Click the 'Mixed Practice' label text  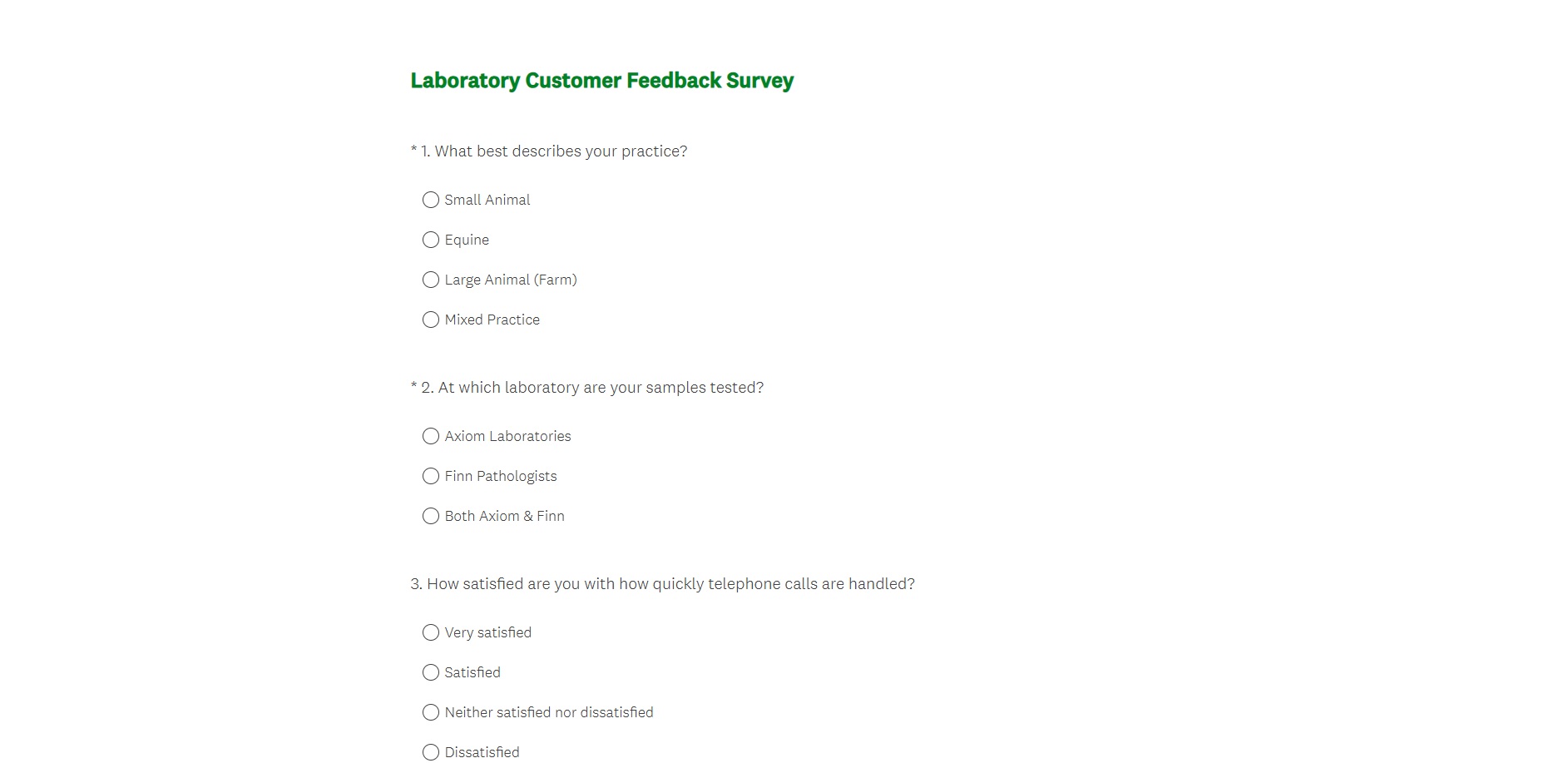click(x=492, y=320)
